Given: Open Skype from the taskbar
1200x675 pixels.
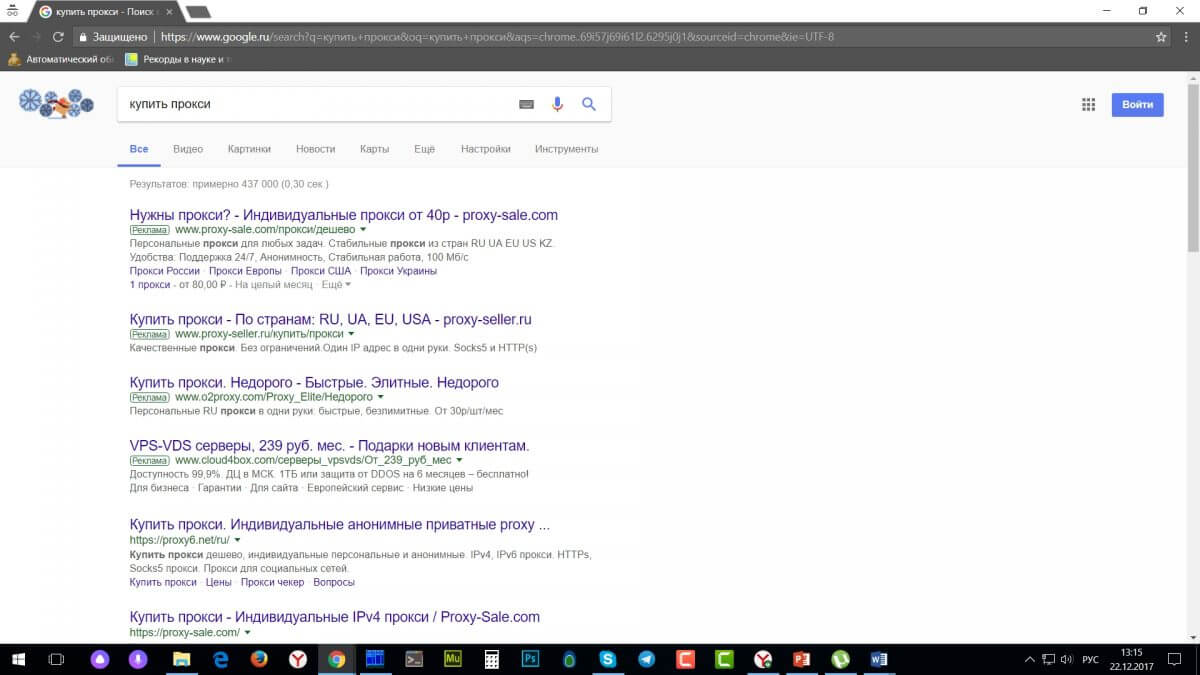Looking at the screenshot, I should point(607,660).
